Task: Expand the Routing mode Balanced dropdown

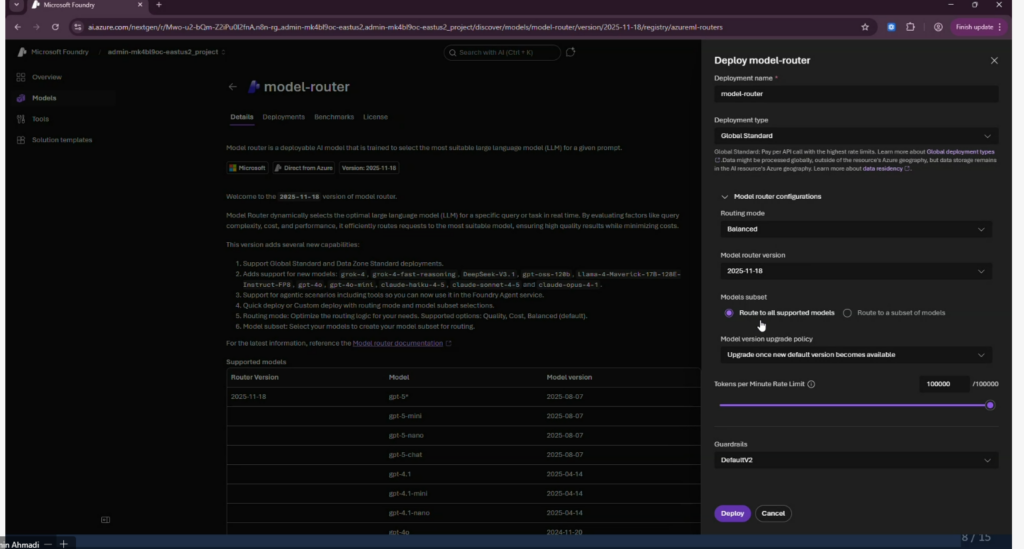Action: pyautogui.click(x=856, y=229)
